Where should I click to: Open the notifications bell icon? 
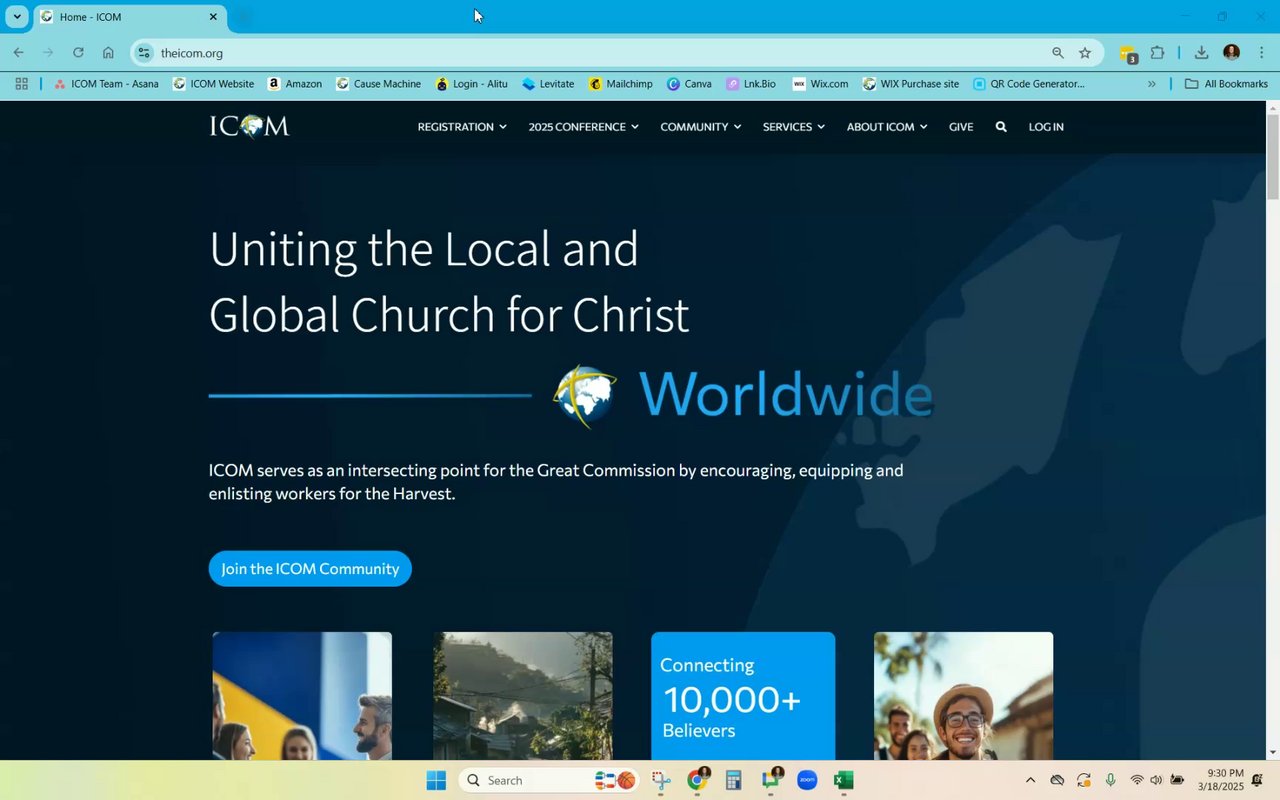tap(1257, 780)
